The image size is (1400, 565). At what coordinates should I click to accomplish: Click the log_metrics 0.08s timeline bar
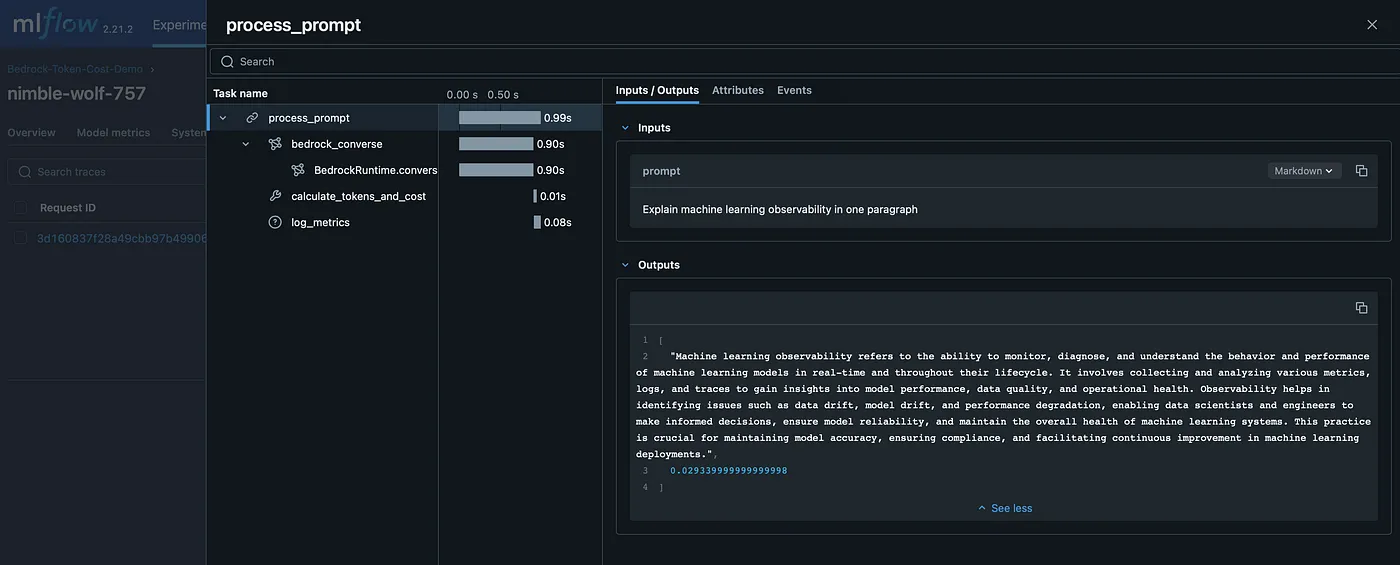(x=537, y=222)
